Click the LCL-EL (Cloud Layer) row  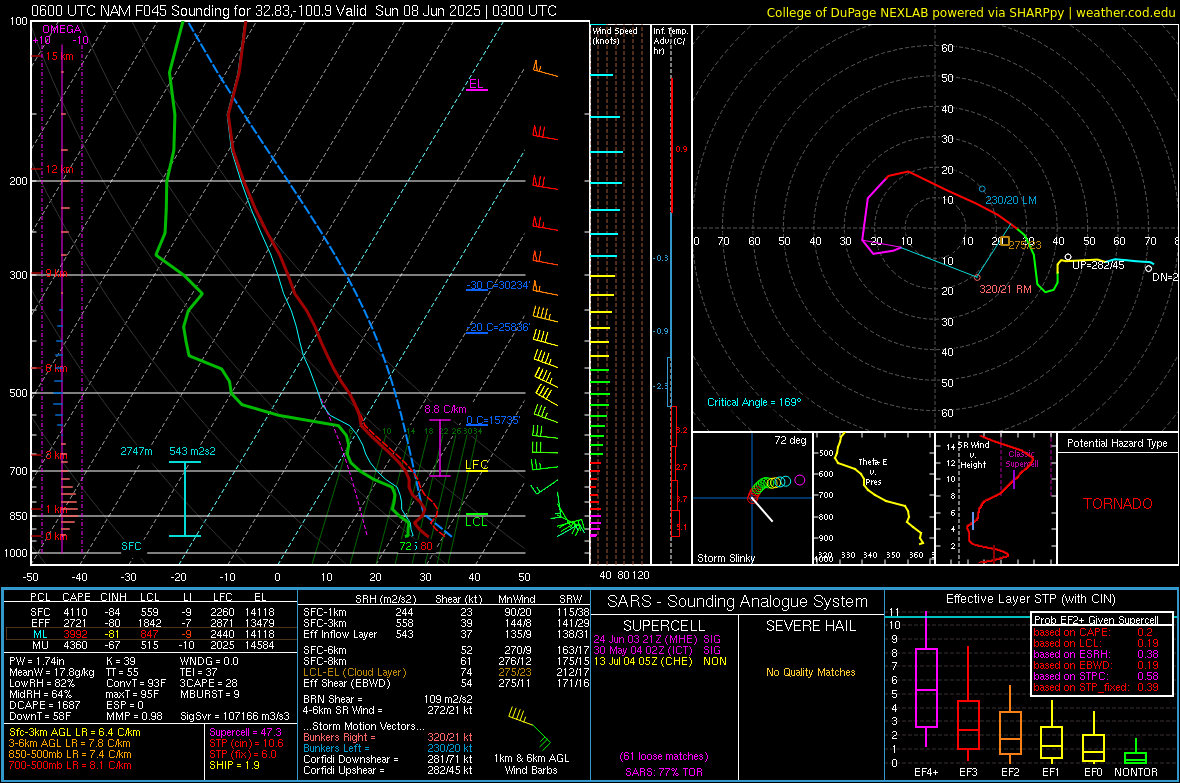446,672
